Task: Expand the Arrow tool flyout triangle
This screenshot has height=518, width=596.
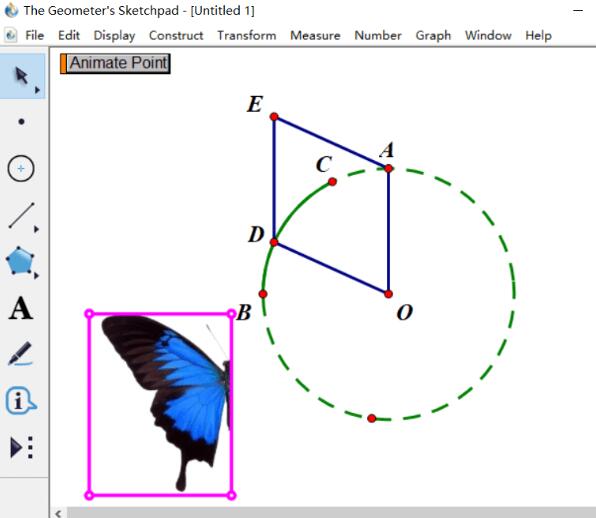Action: (37, 90)
